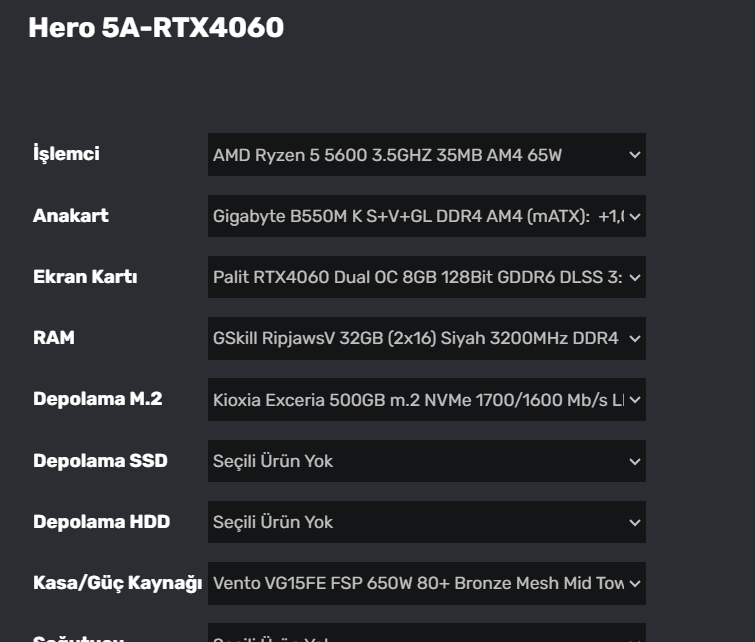Expand the Ekran Kartı dropdown with Palit RTX4060
This screenshot has width=755, height=642.
(427, 277)
